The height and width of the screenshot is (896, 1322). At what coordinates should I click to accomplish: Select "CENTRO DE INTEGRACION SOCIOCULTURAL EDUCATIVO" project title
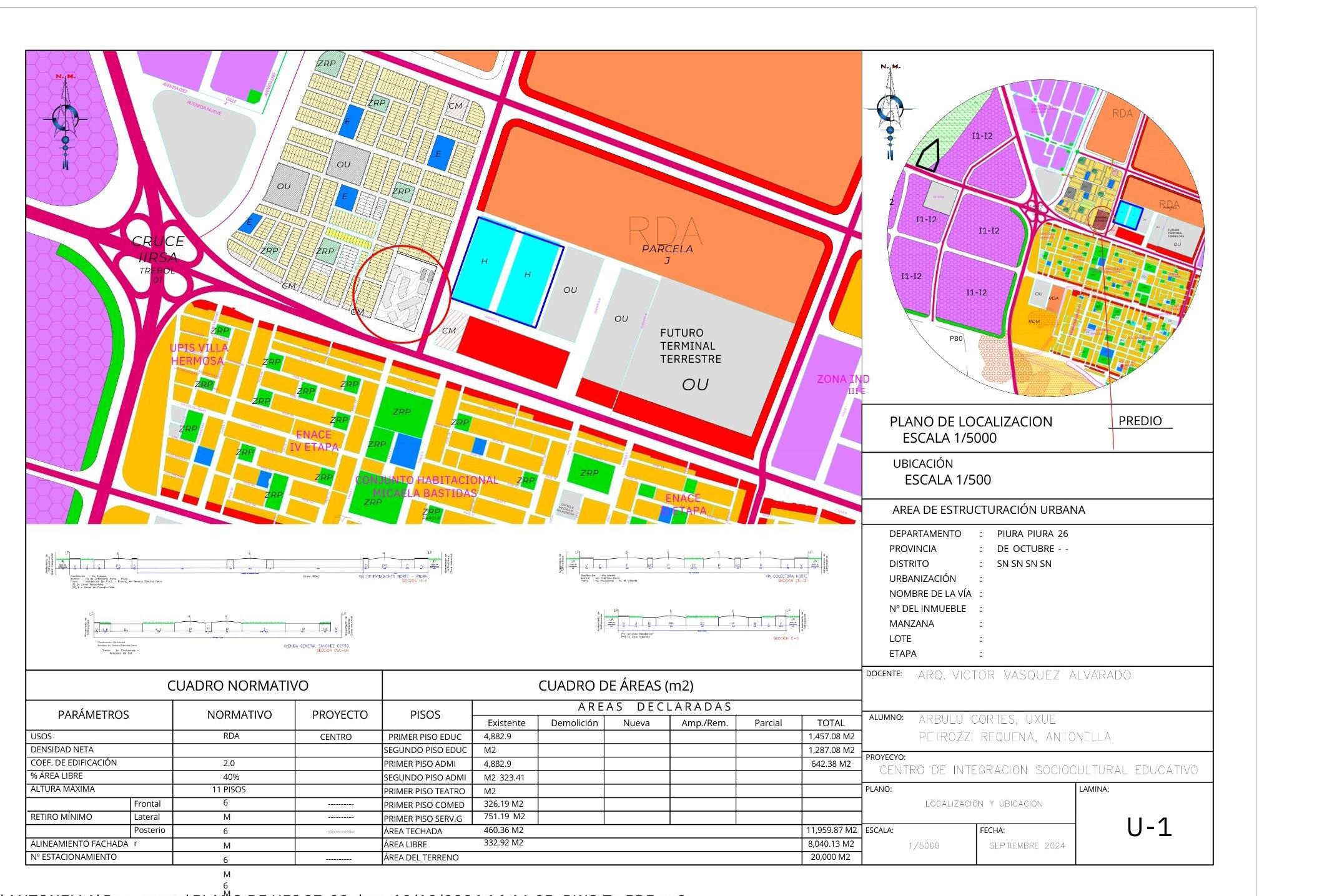tap(1038, 770)
